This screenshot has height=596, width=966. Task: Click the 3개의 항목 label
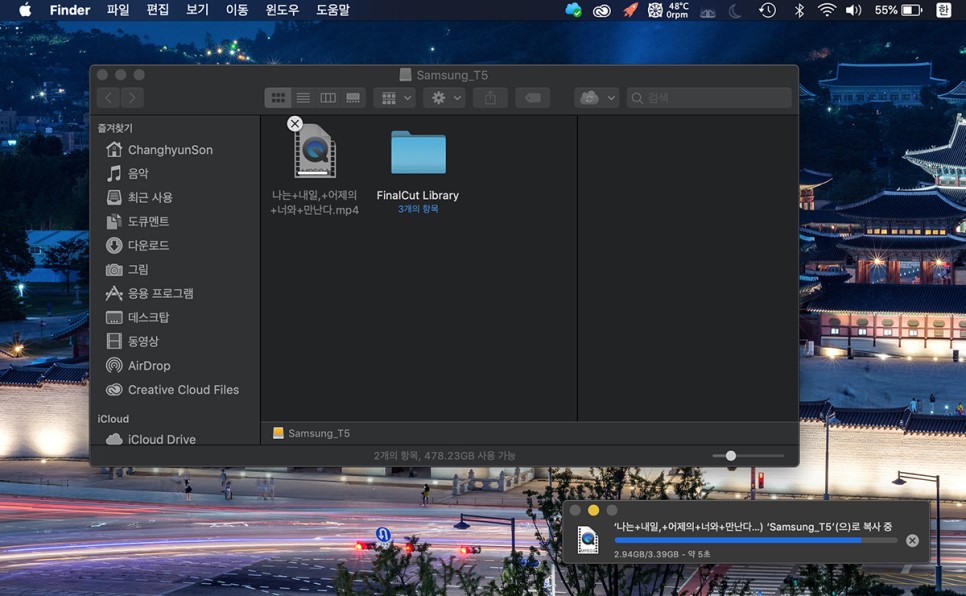coord(418,209)
